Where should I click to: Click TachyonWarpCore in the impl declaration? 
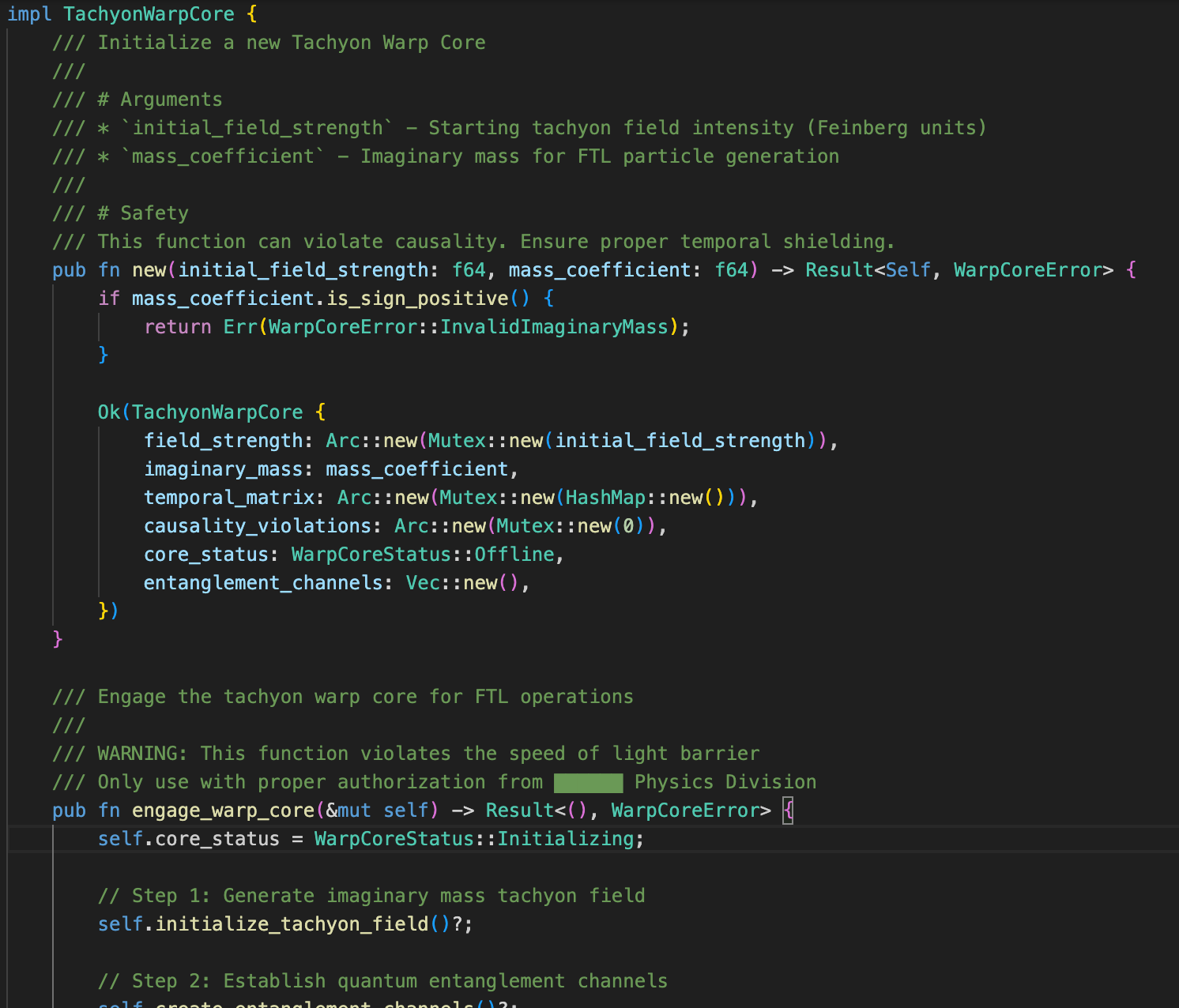[x=149, y=14]
